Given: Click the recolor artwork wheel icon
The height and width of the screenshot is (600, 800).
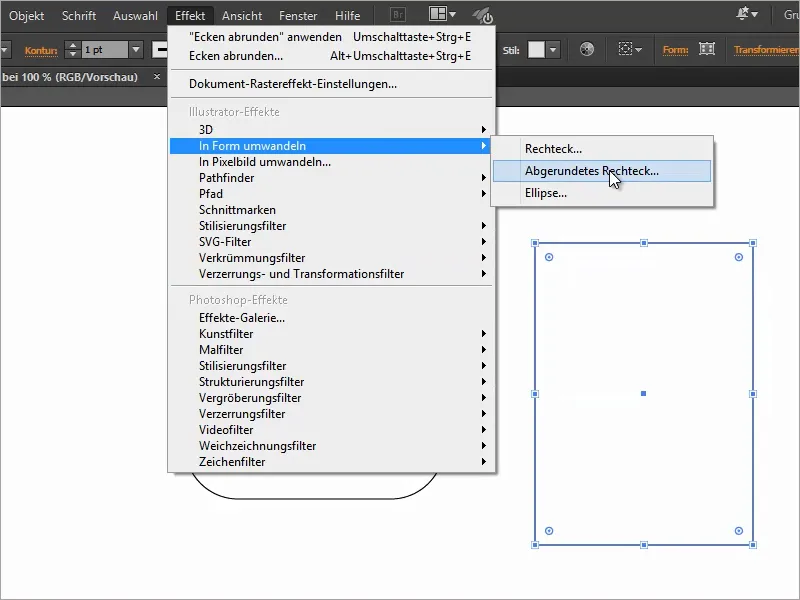Looking at the screenshot, I should (x=587, y=49).
